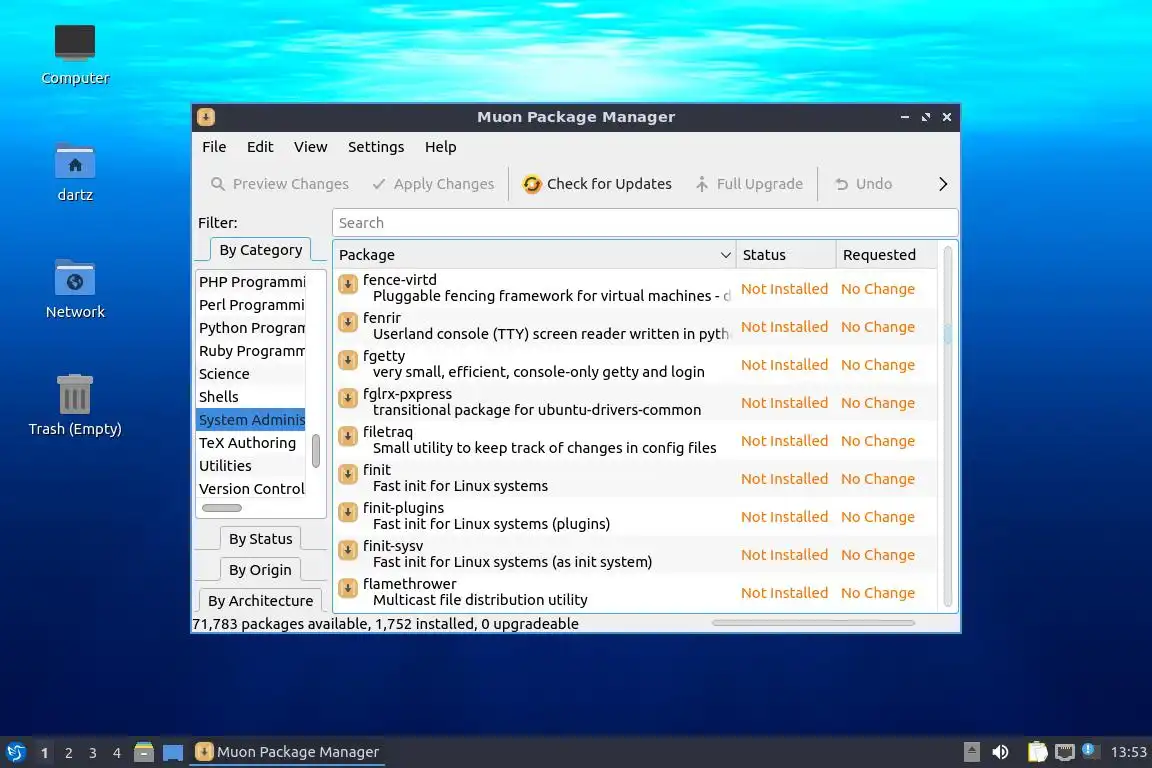Screen dimensions: 1152x768
Task: Select TeX Authoring category
Action: (251, 442)
